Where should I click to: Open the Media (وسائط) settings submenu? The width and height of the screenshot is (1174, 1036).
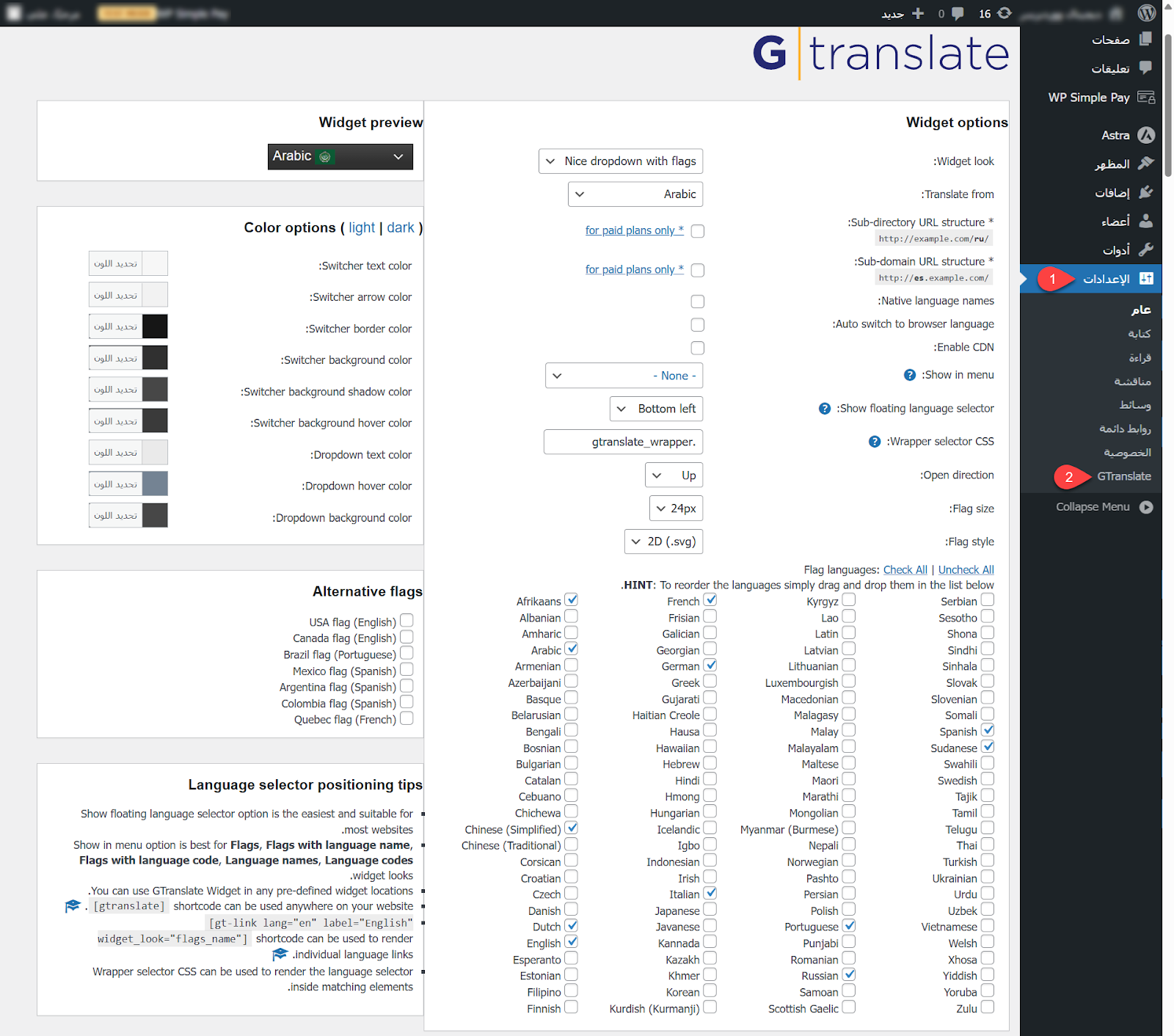click(x=1135, y=405)
